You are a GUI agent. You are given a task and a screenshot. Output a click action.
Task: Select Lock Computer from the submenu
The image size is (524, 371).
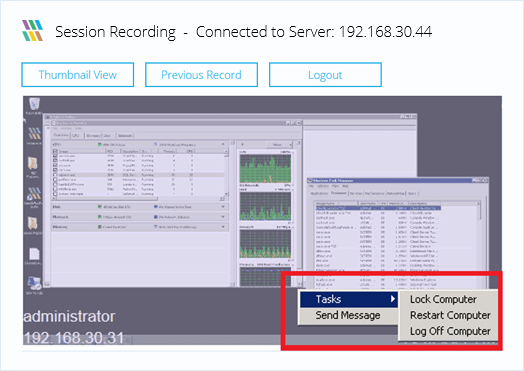443,299
